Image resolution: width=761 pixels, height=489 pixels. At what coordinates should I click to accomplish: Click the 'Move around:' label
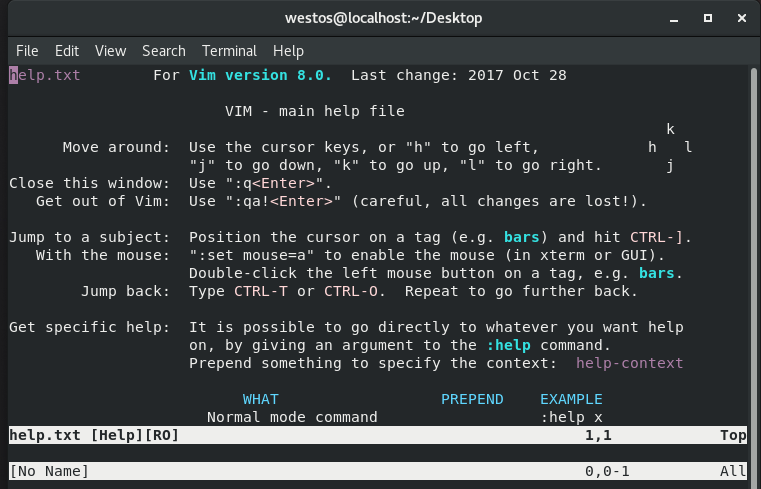tap(116, 147)
